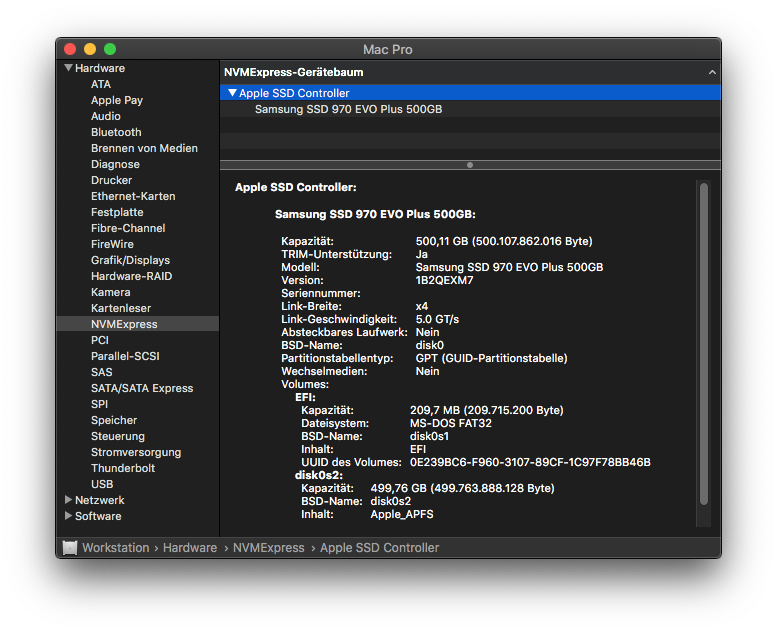Open the USB hardware category
Image resolution: width=777 pixels, height=632 pixels.
click(102, 484)
